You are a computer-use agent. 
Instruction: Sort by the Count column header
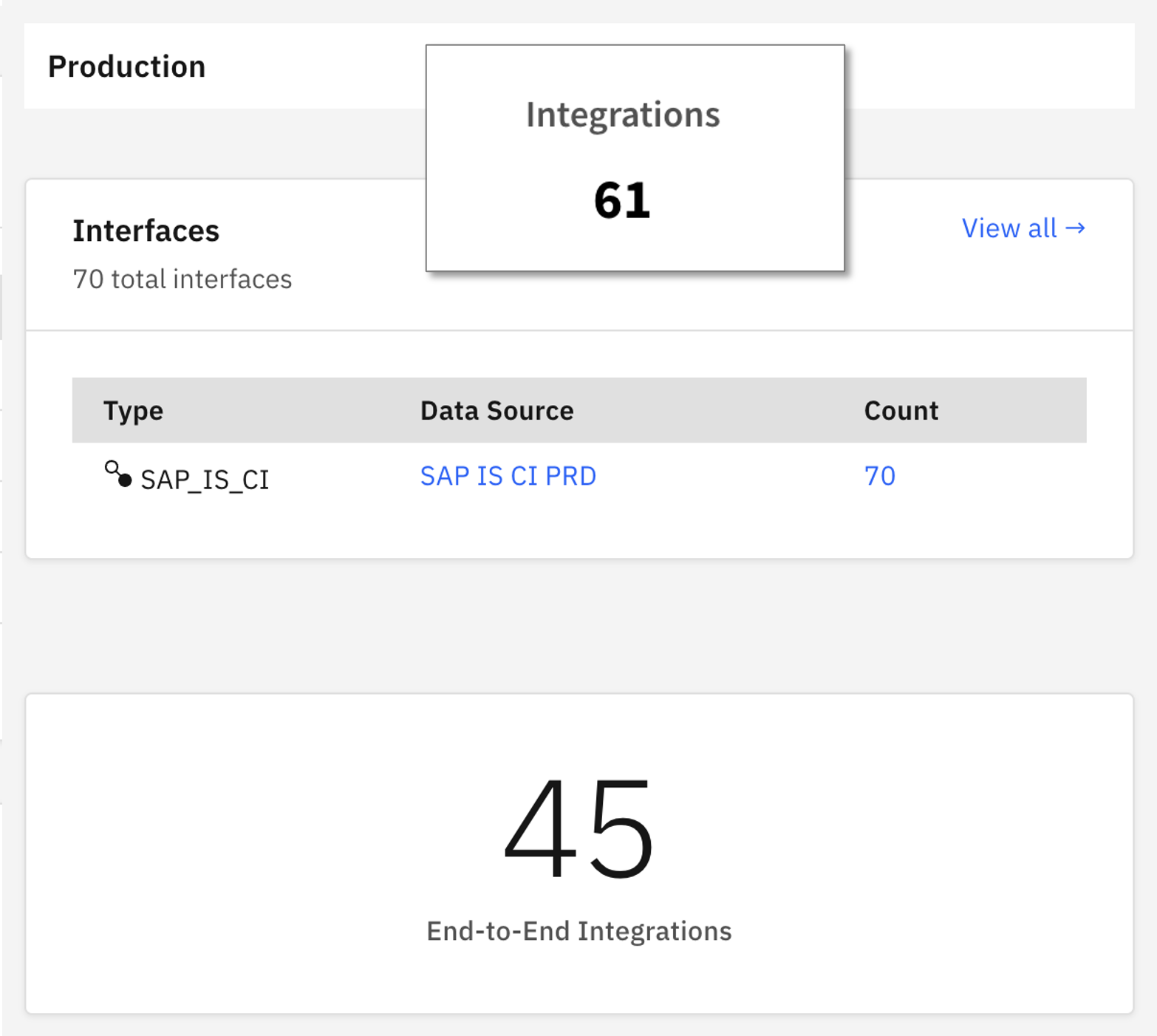[x=901, y=410]
